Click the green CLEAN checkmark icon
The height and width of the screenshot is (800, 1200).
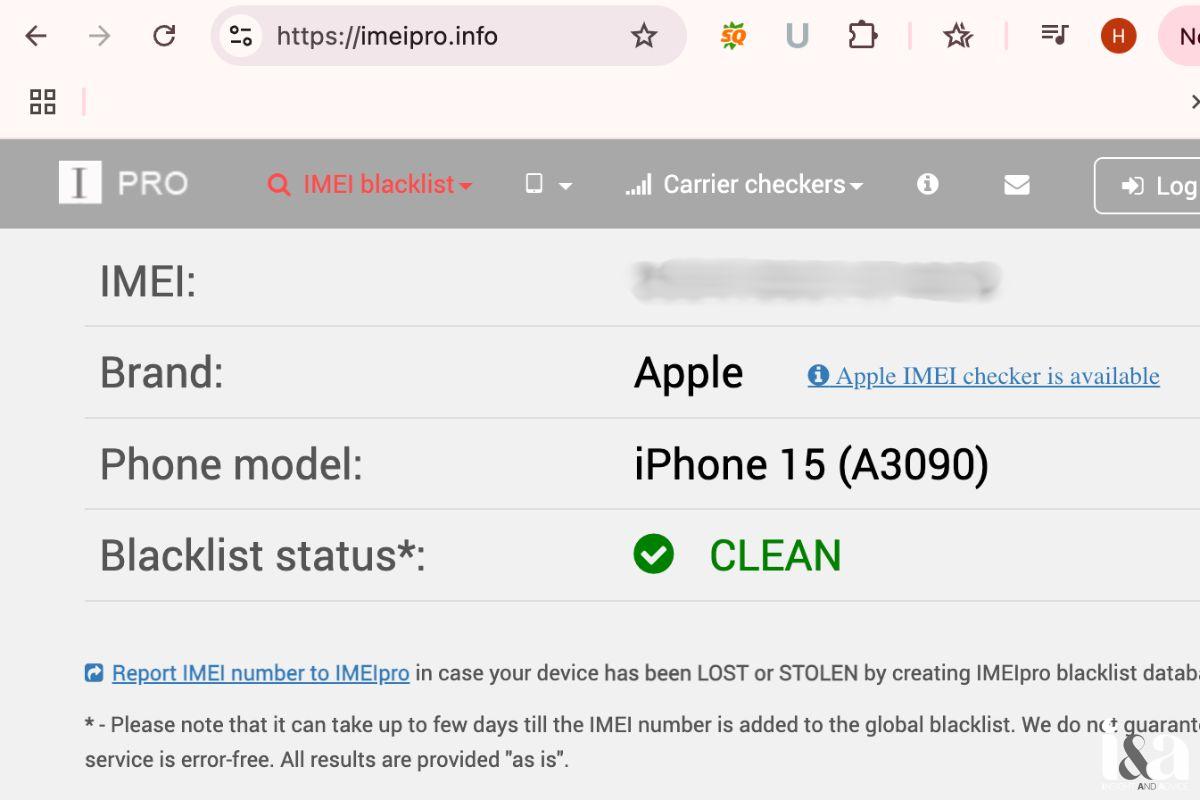[x=654, y=554]
